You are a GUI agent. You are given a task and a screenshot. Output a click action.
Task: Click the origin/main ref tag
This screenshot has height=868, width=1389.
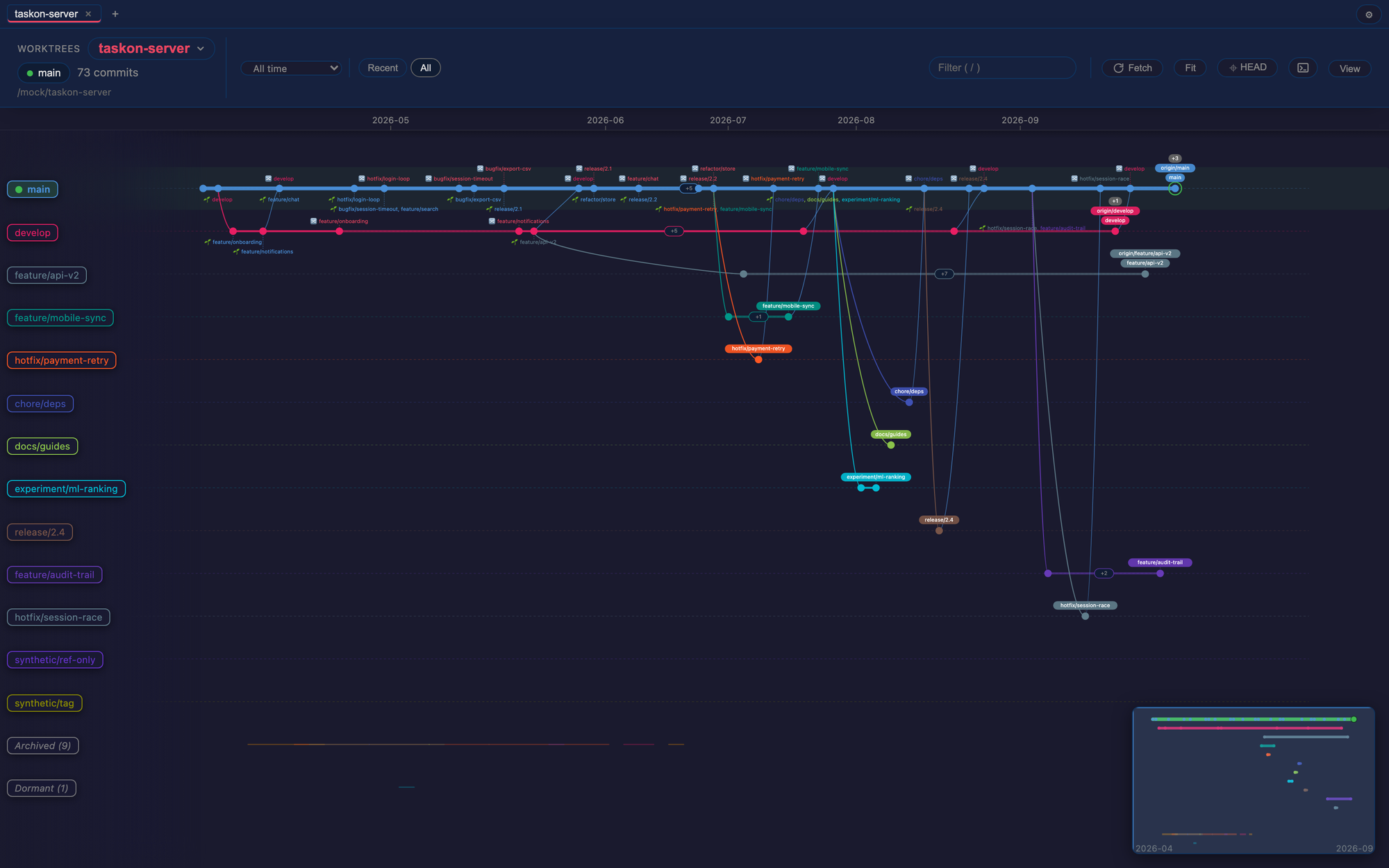pyautogui.click(x=1174, y=168)
